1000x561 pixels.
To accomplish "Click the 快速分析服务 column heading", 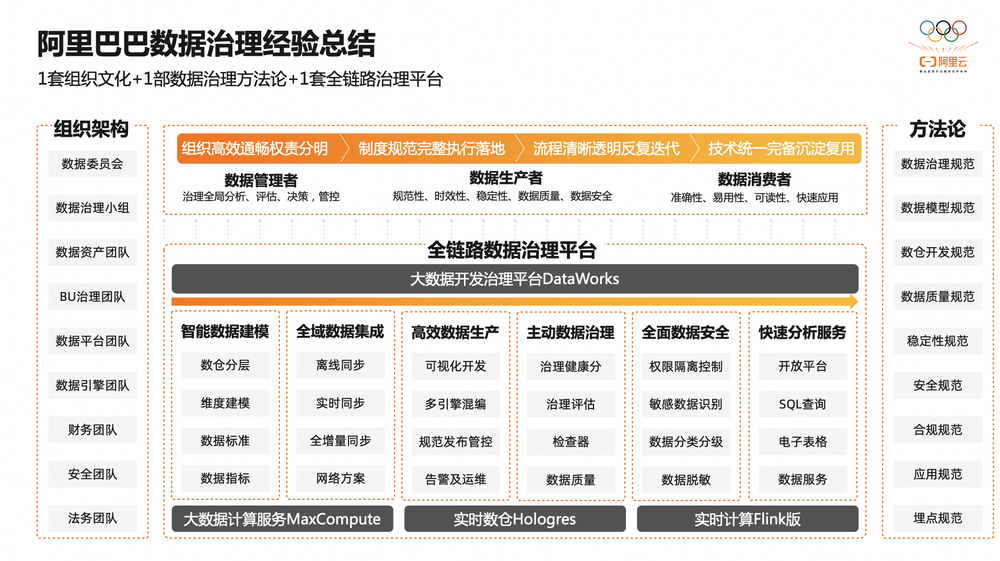I will pos(802,333).
